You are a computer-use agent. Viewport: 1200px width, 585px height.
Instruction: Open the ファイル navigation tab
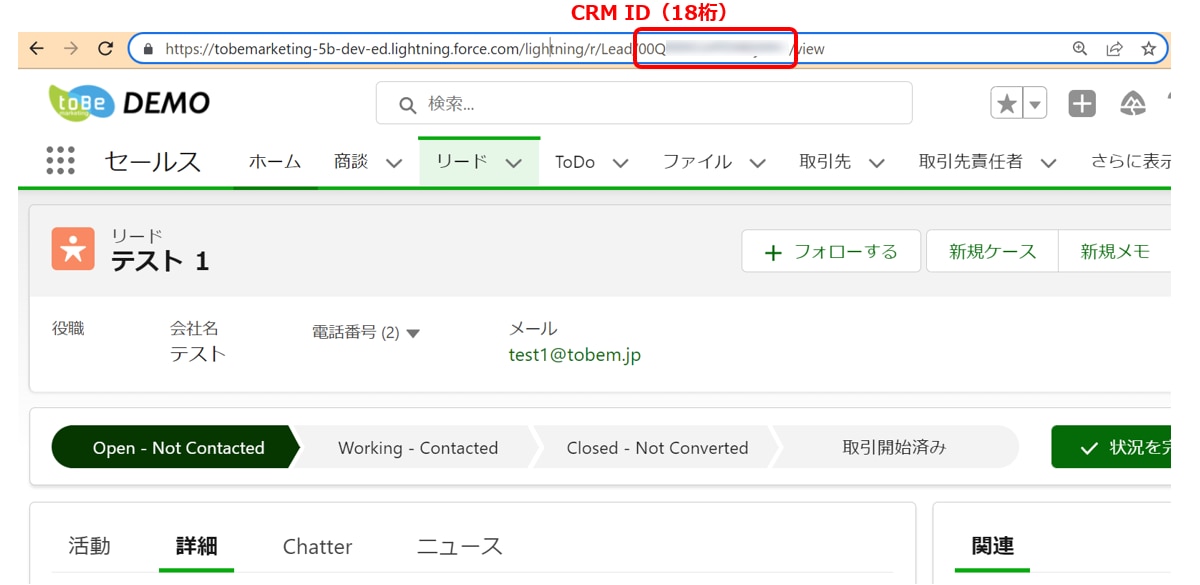(x=697, y=161)
